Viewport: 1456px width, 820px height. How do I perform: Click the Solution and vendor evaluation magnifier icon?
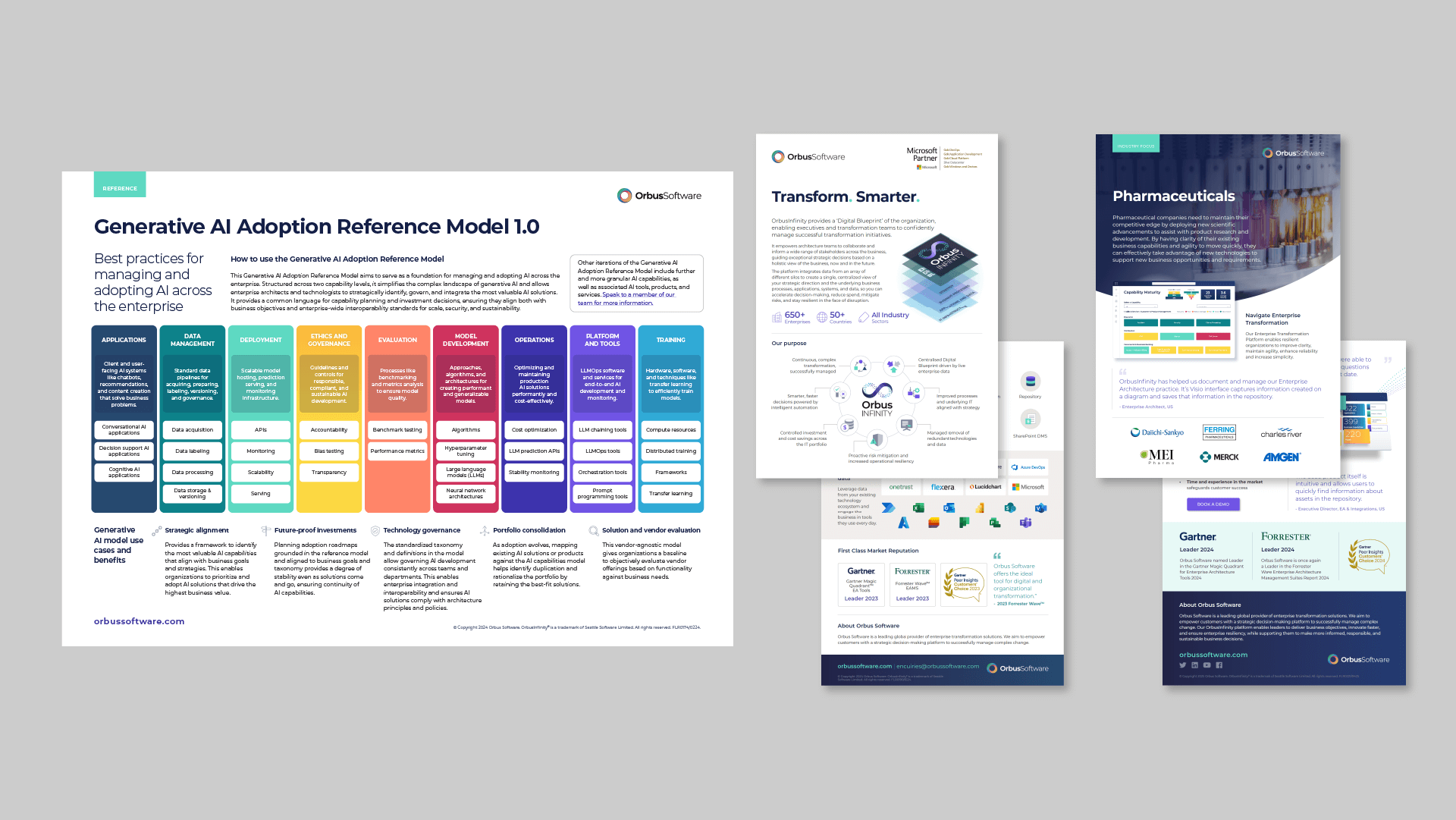594,531
